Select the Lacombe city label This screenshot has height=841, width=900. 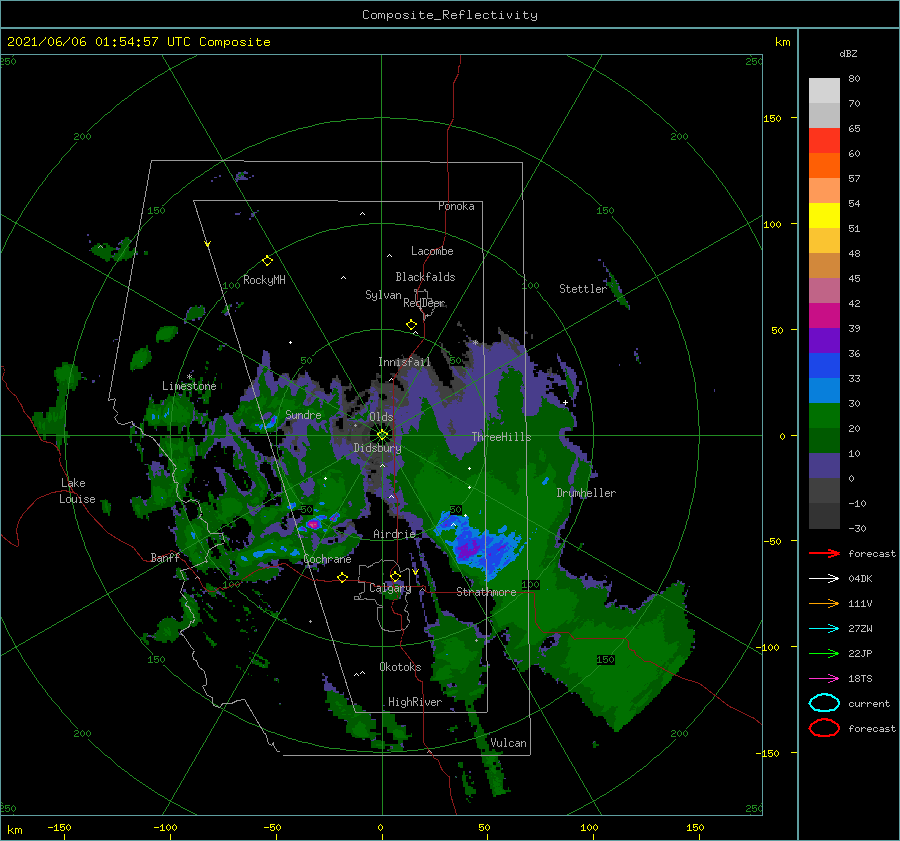[x=432, y=251]
